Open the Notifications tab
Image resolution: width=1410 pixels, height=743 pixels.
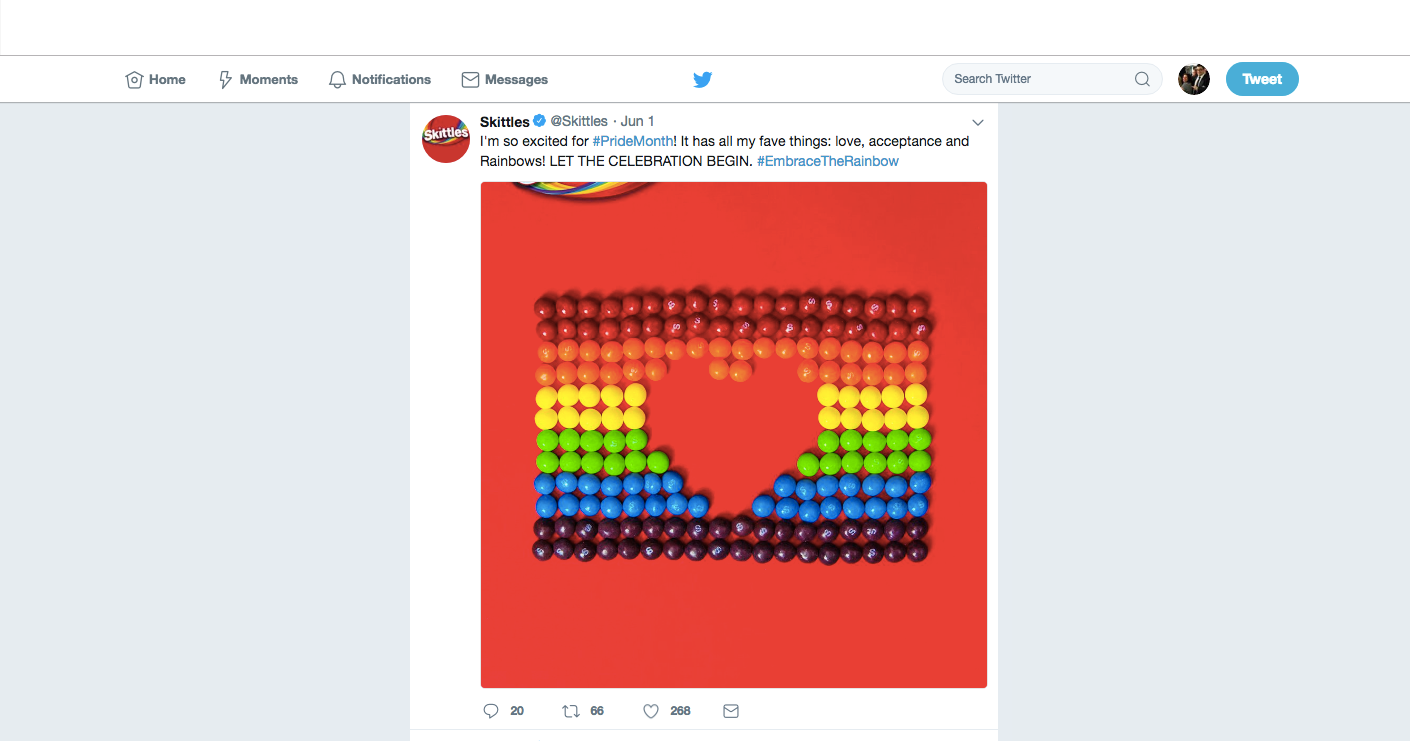point(380,80)
